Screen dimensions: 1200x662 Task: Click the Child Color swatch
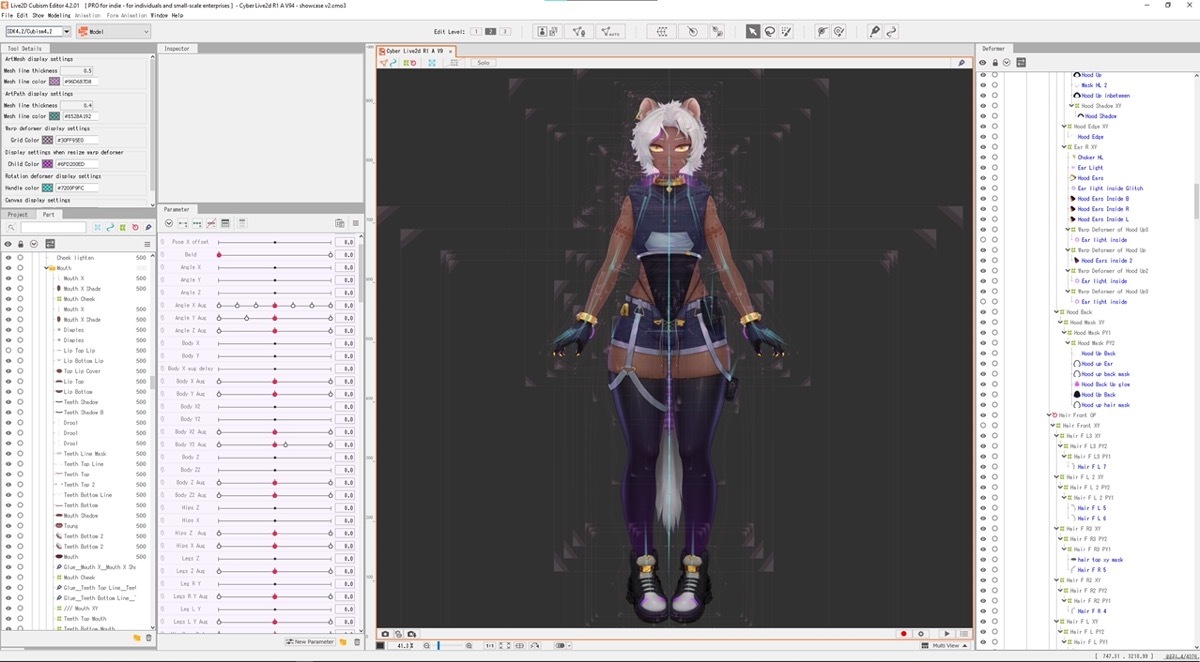[x=49, y=164]
